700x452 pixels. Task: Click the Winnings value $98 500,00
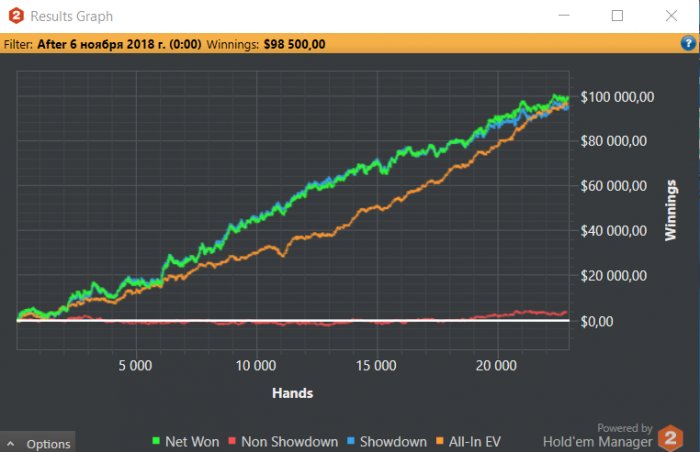(294, 44)
